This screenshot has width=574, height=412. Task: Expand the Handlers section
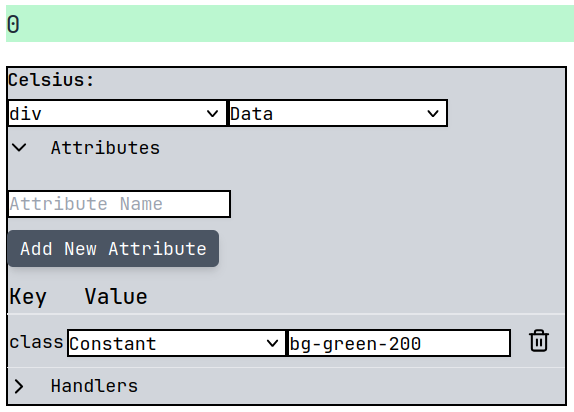coord(19,386)
